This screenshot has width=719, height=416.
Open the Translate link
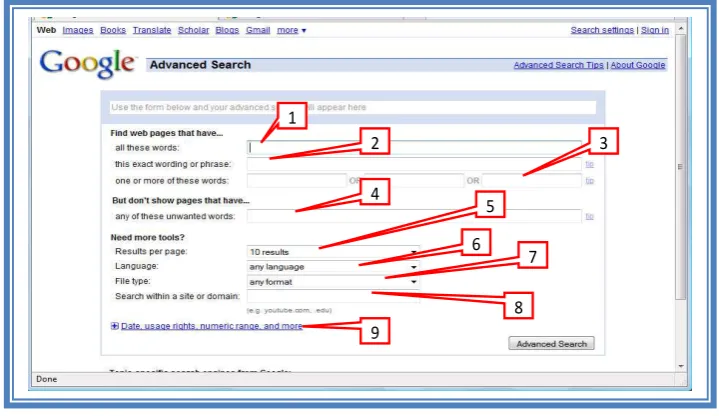coord(152,30)
